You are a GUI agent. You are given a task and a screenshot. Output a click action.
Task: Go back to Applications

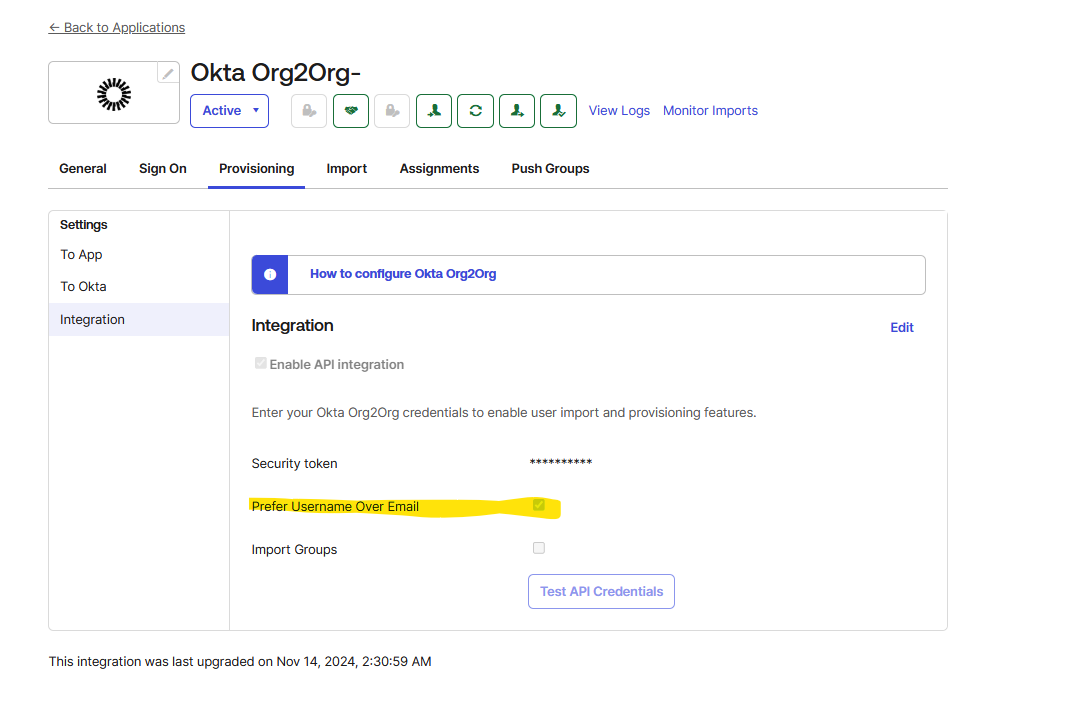tap(117, 27)
